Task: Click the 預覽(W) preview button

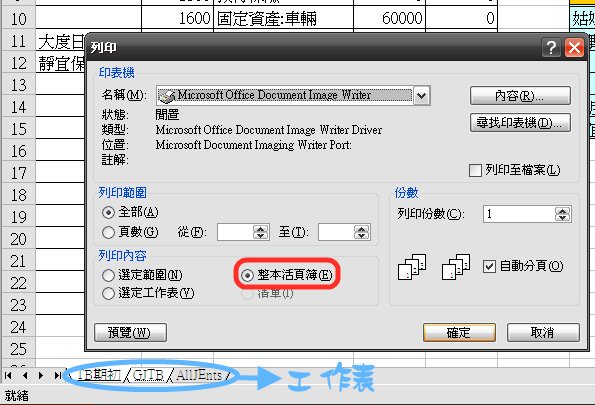Action: pyautogui.click(x=130, y=333)
